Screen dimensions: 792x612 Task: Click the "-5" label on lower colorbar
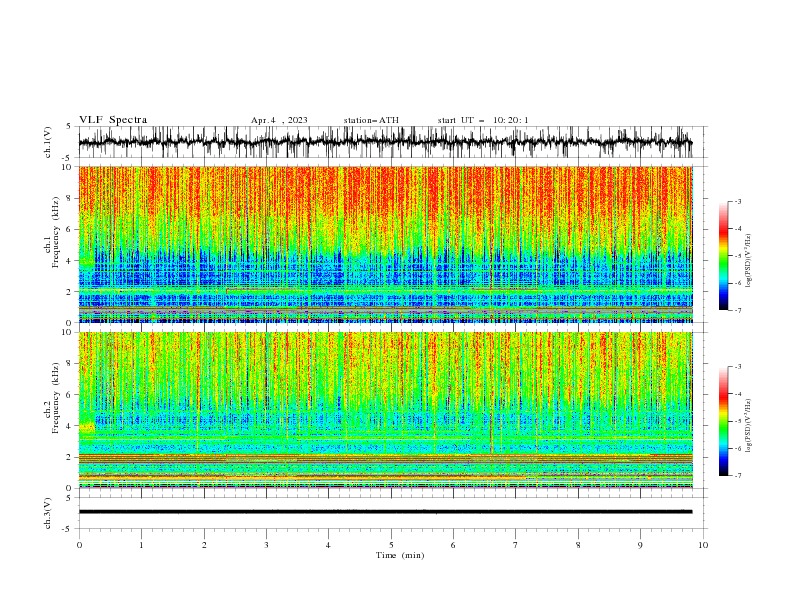click(x=738, y=421)
